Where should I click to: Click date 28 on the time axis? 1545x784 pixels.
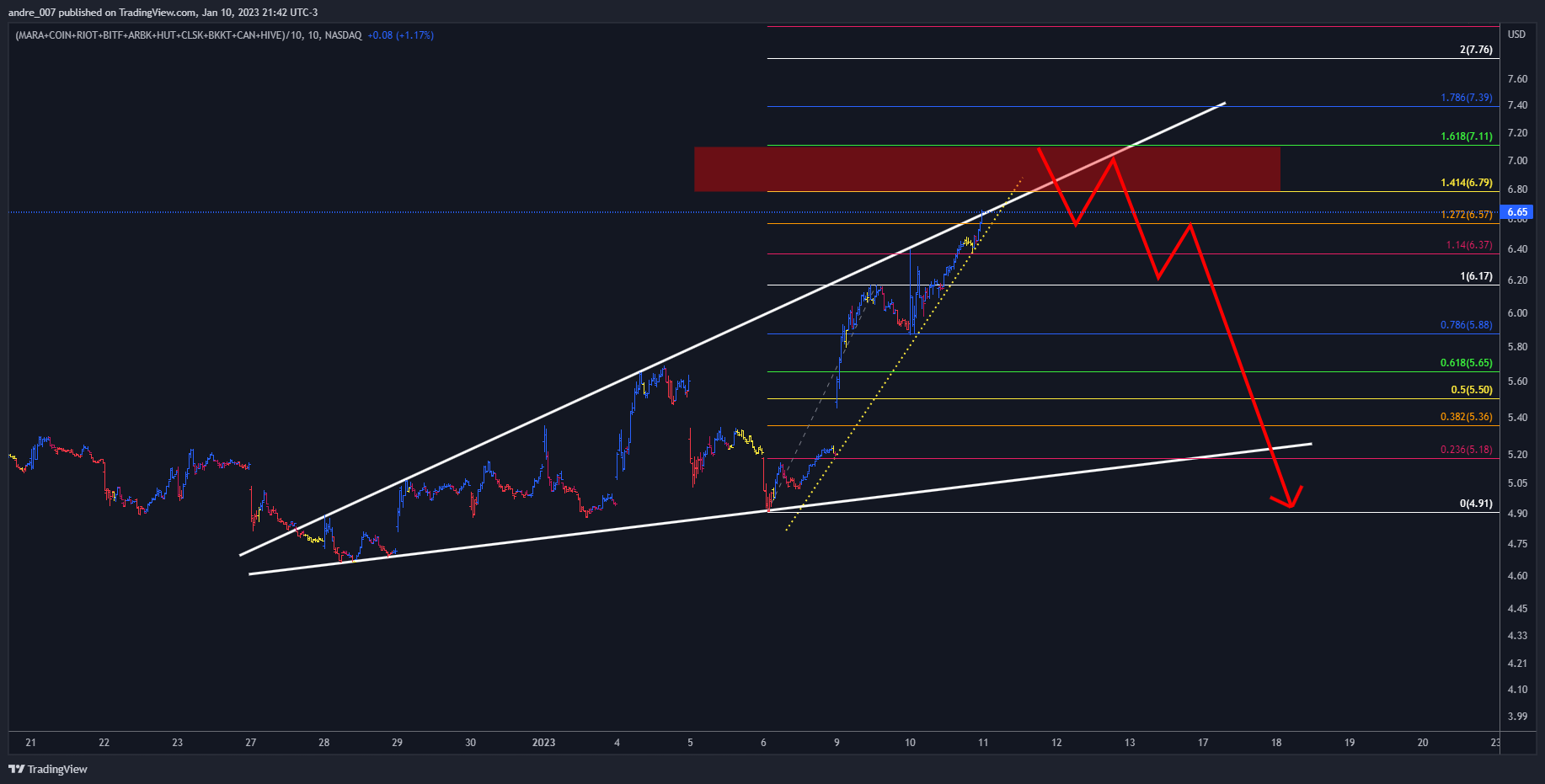pyautogui.click(x=323, y=743)
